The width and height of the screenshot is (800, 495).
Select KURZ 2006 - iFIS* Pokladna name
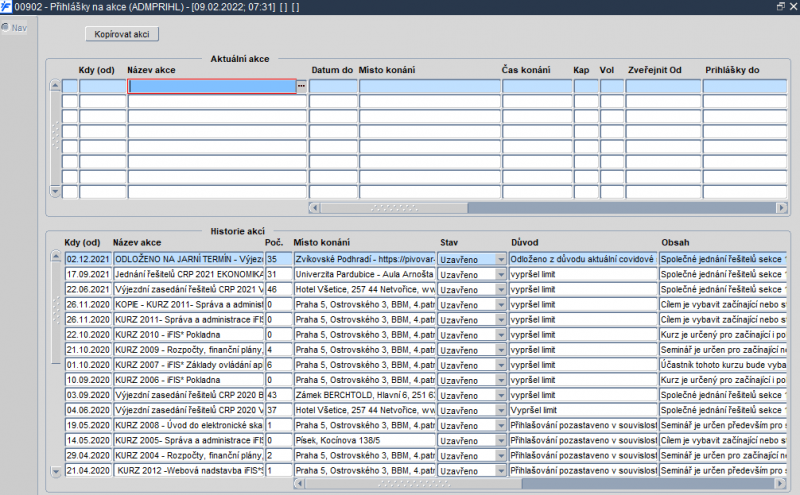point(188,380)
